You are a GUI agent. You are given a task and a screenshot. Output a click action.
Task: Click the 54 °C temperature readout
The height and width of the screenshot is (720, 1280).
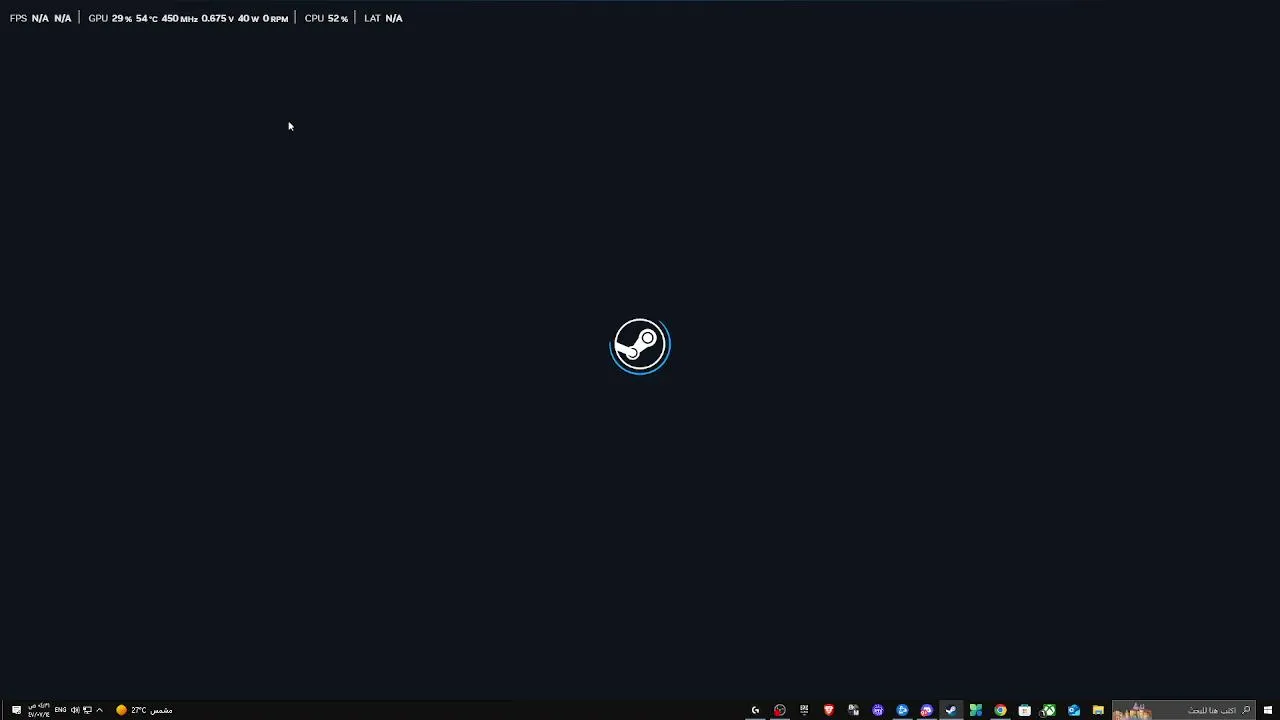[147, 18]
